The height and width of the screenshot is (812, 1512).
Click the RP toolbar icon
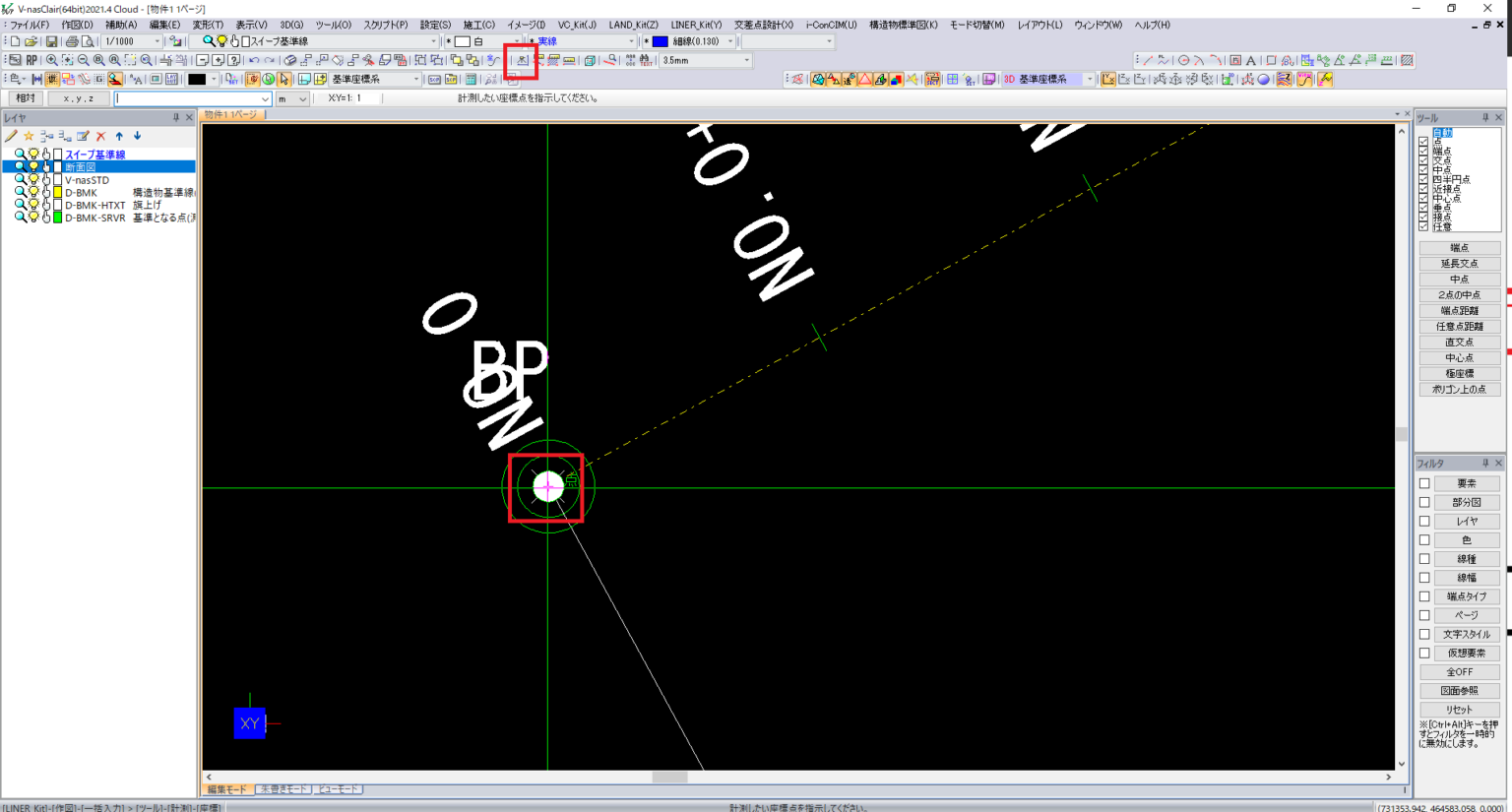pyautogui.click(x=31, y=61)
